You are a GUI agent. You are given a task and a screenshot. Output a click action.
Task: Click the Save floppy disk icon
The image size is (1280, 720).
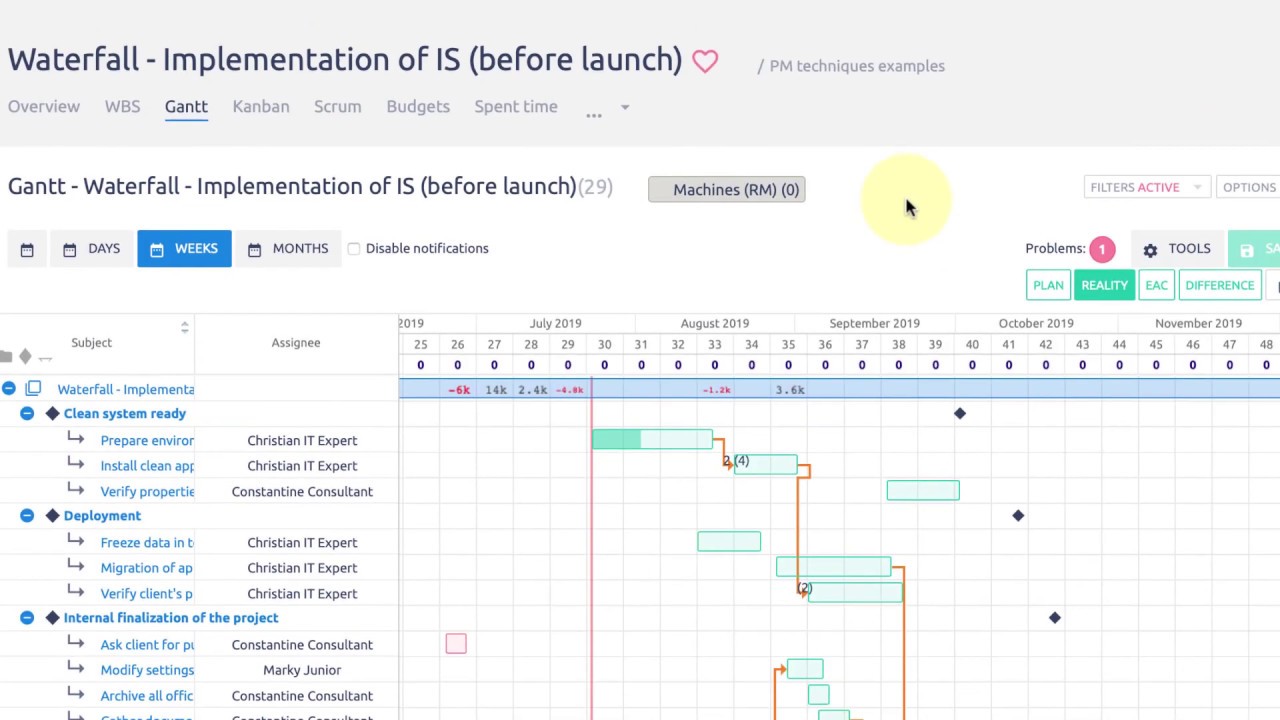tap(1247, 250)
